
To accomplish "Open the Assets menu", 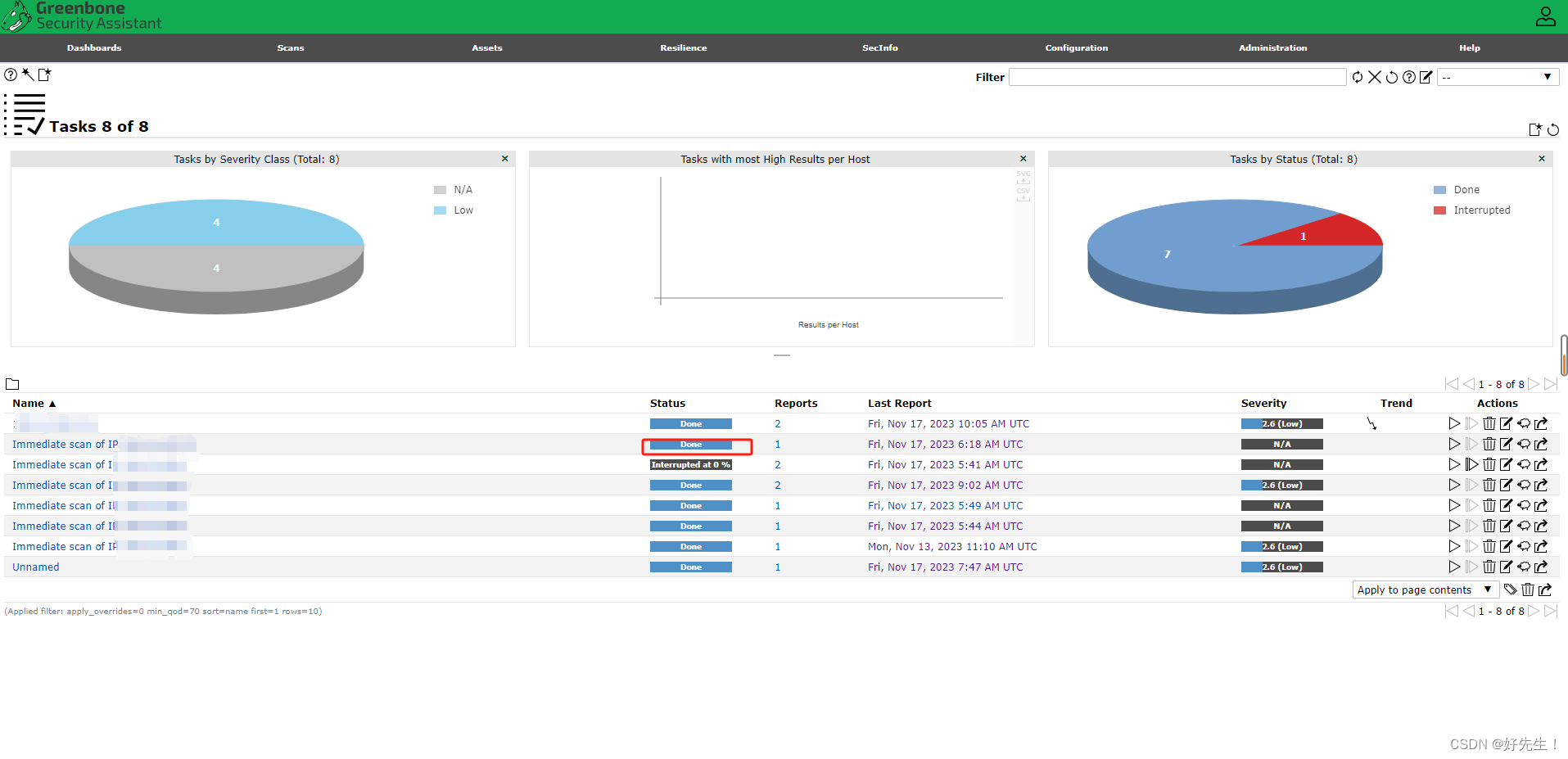I will coord(487,47).
